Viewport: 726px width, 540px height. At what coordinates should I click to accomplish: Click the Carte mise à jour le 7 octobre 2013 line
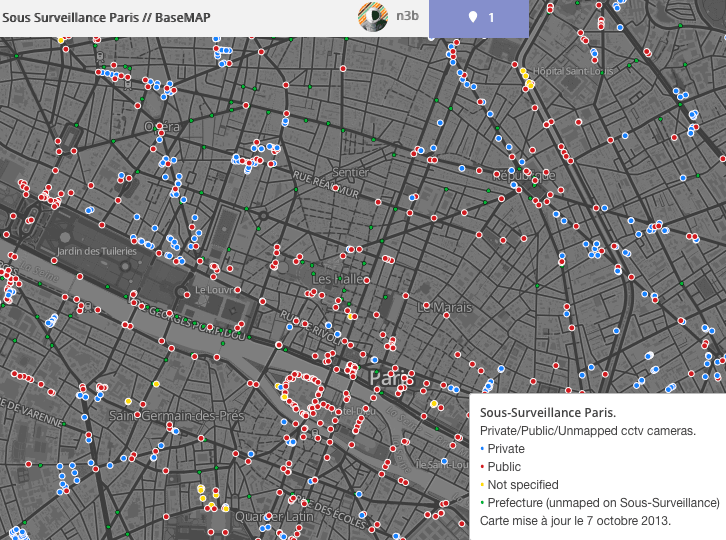coord(575,521)
